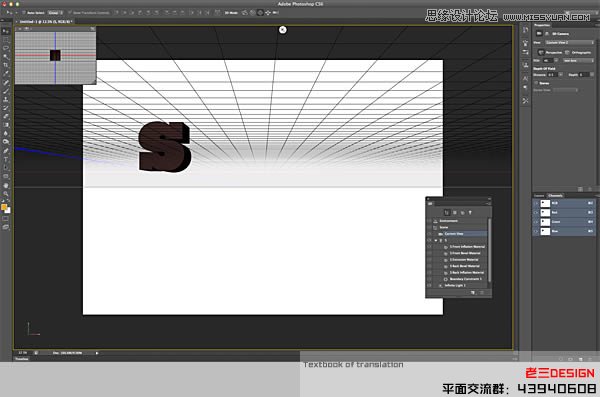
Task: Select the Pen tool
Action: [6, 151]
